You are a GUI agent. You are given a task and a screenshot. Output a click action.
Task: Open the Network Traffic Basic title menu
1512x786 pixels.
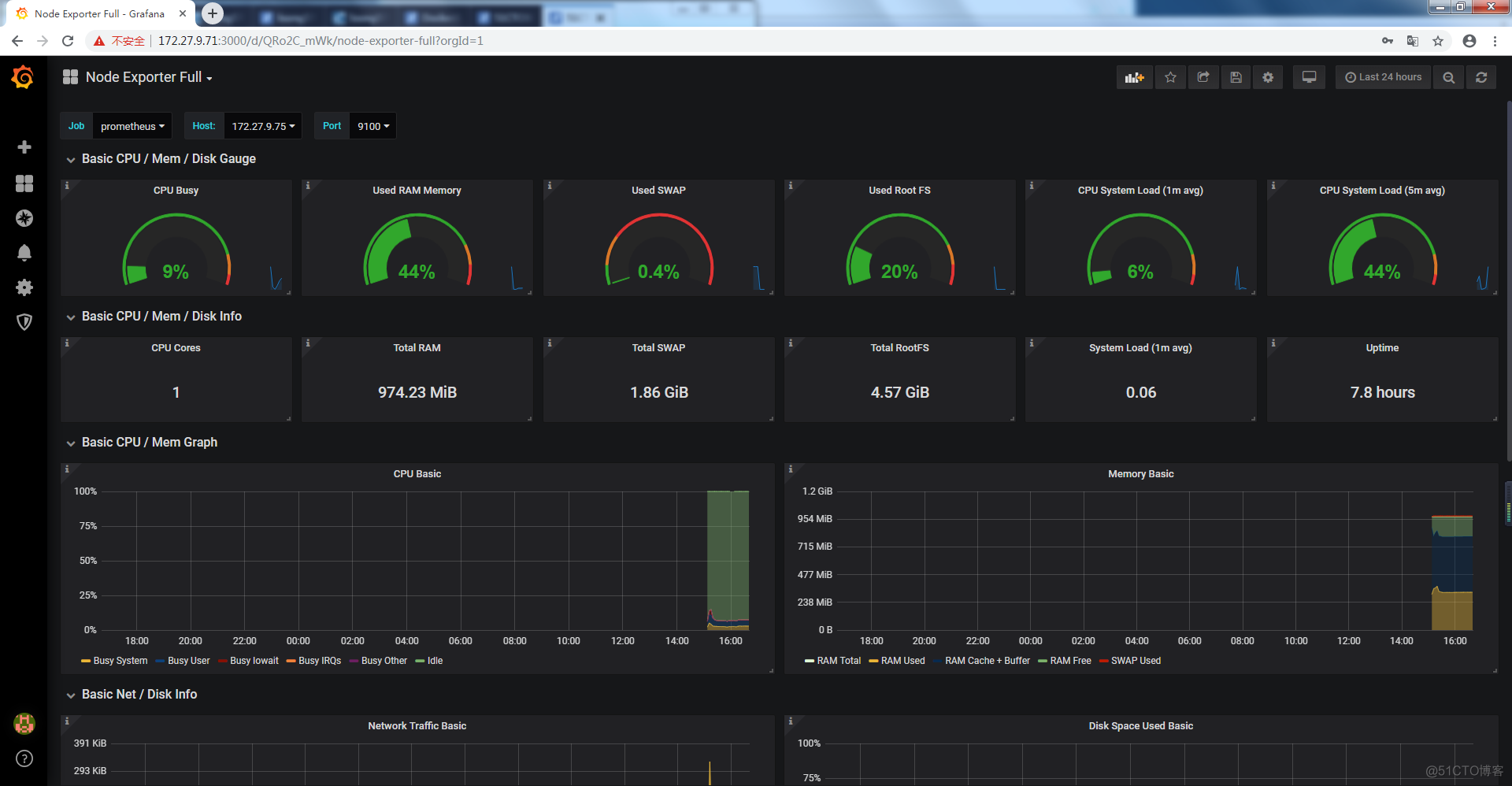pyautogui.click(x=417, y=726)
